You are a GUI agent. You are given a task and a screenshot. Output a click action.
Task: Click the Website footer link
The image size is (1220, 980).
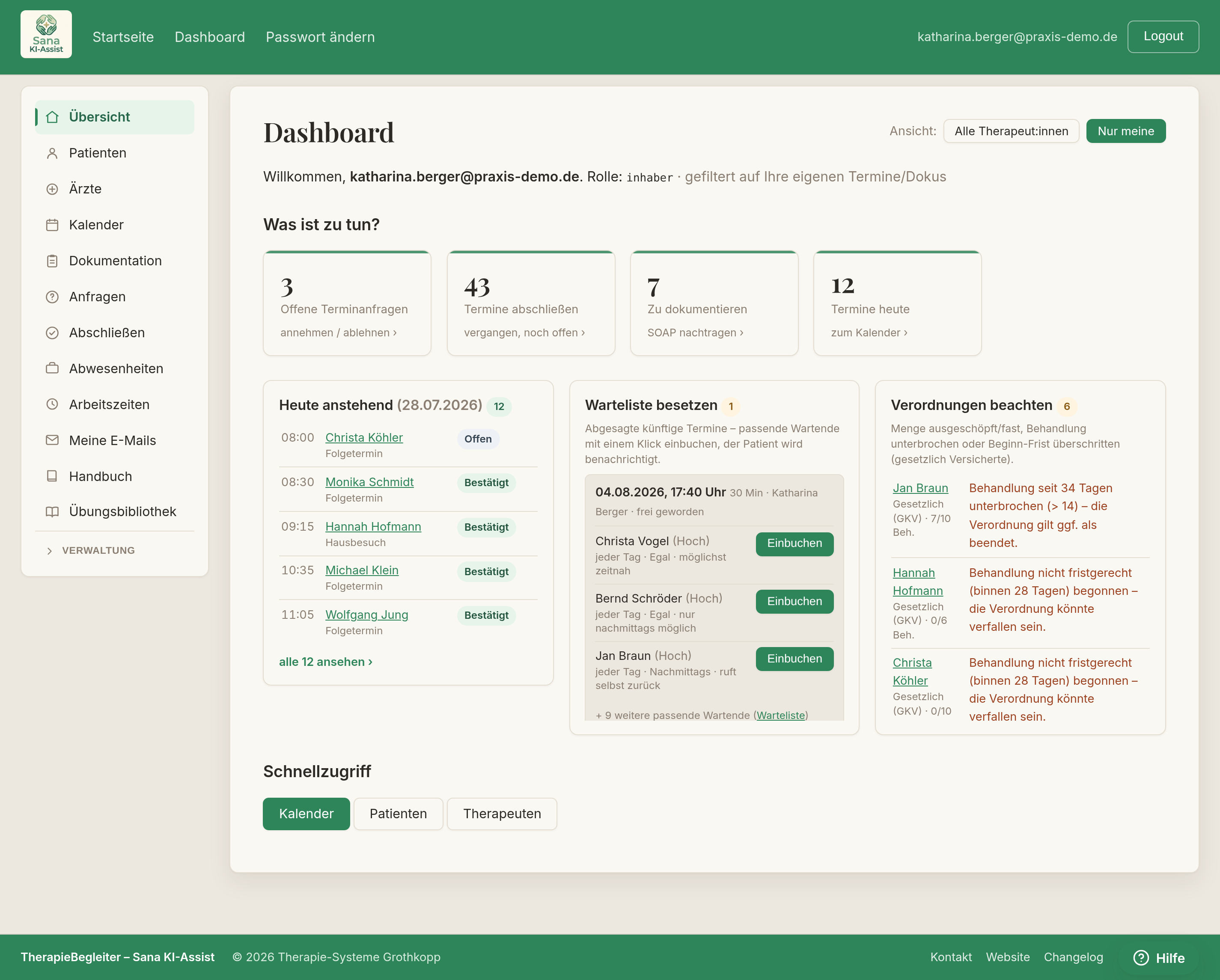(1008, 957)
